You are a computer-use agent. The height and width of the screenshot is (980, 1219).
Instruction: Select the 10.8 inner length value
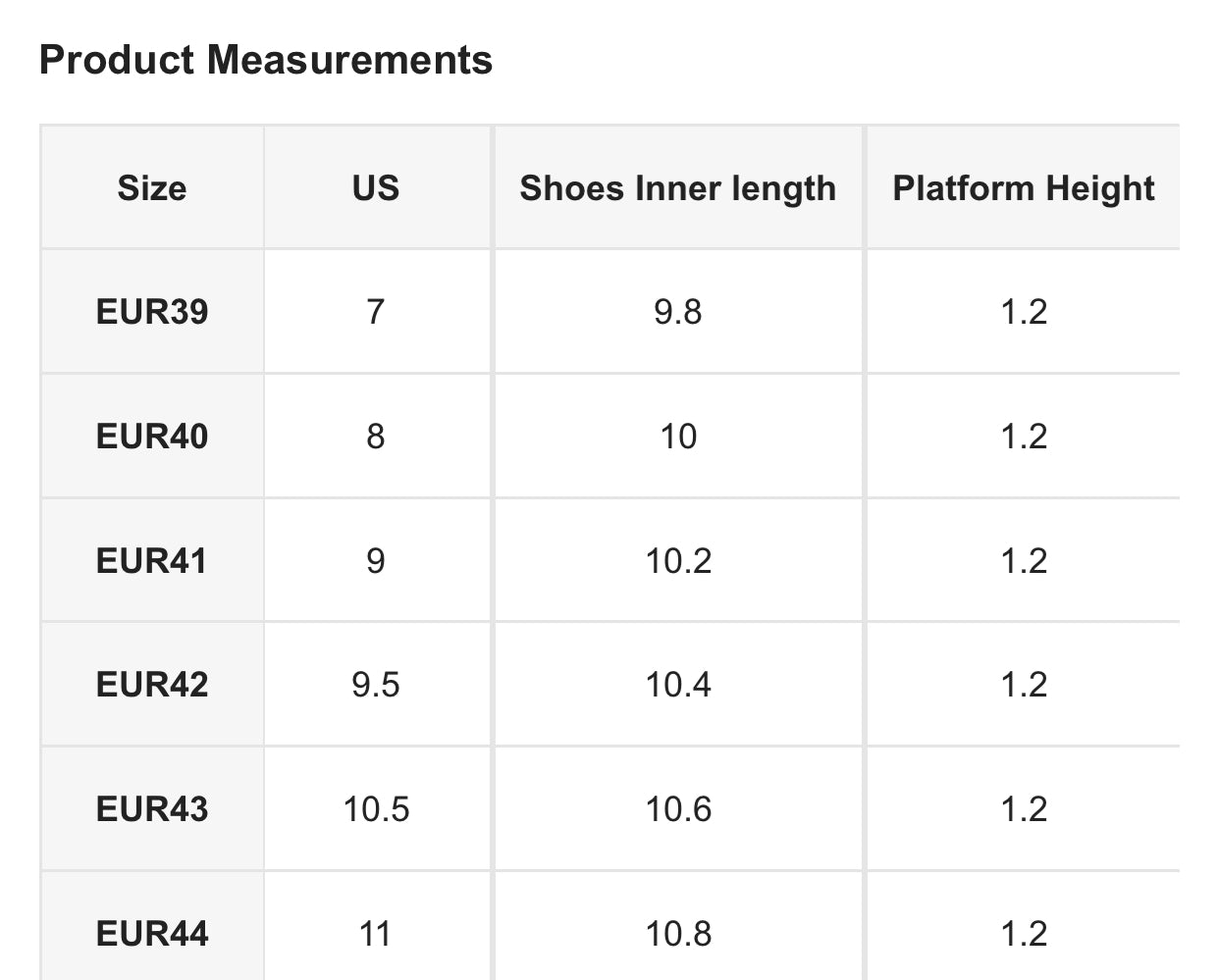point(677,933)
